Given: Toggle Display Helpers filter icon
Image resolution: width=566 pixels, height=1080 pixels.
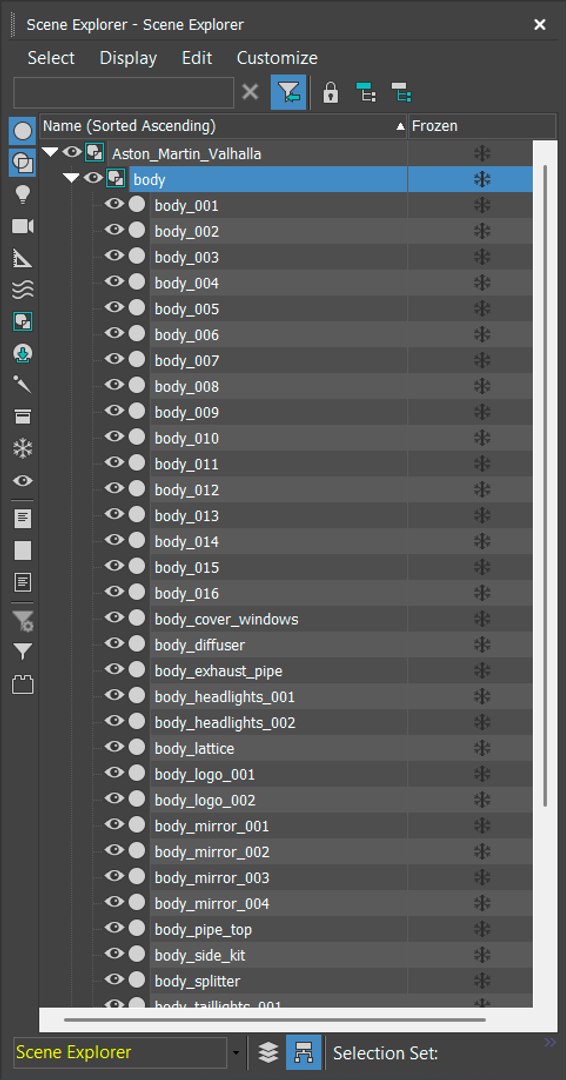Looking at the screenshot, I should 23,258.
